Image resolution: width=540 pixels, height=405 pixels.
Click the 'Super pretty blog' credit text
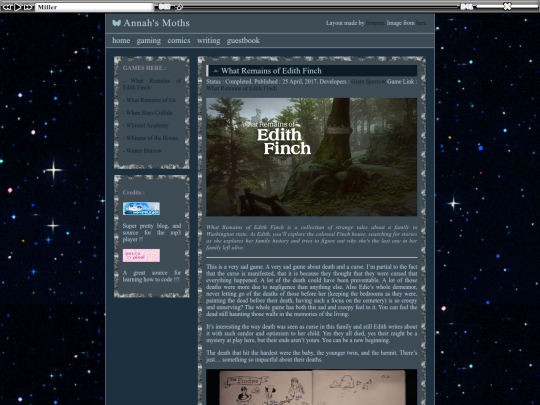(152, 232)
